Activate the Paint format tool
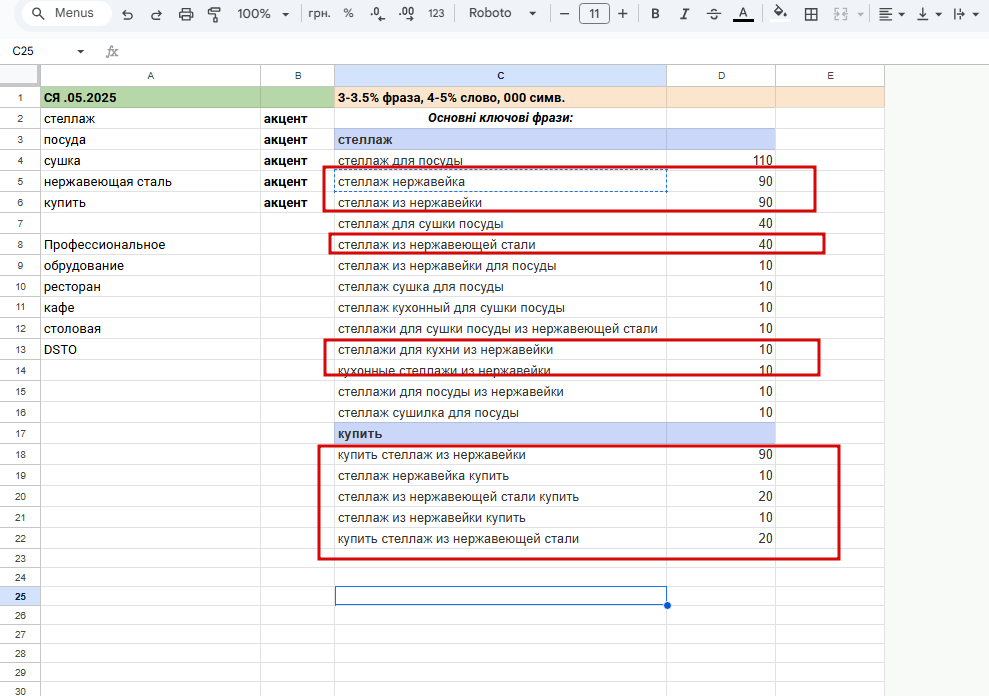 tap(214, 14)
